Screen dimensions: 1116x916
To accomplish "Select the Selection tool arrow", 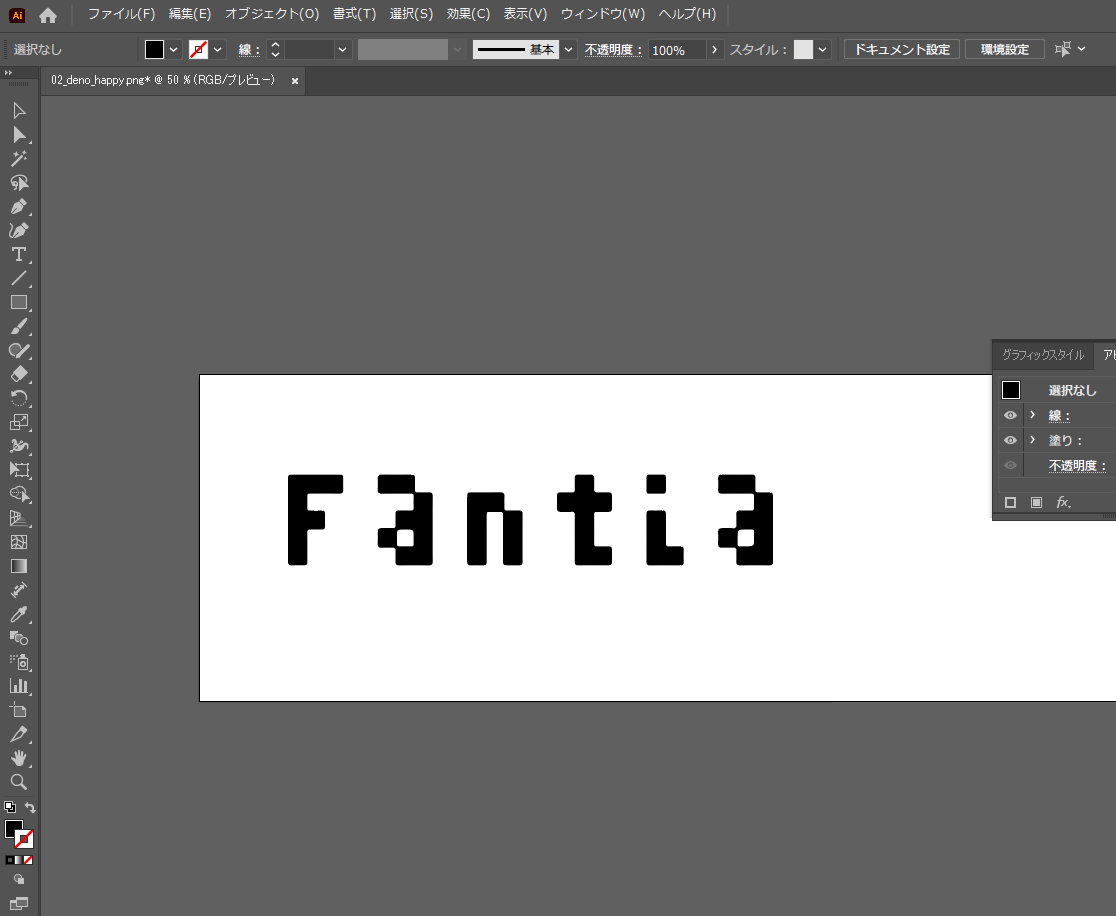I will (x=19, y=110).
